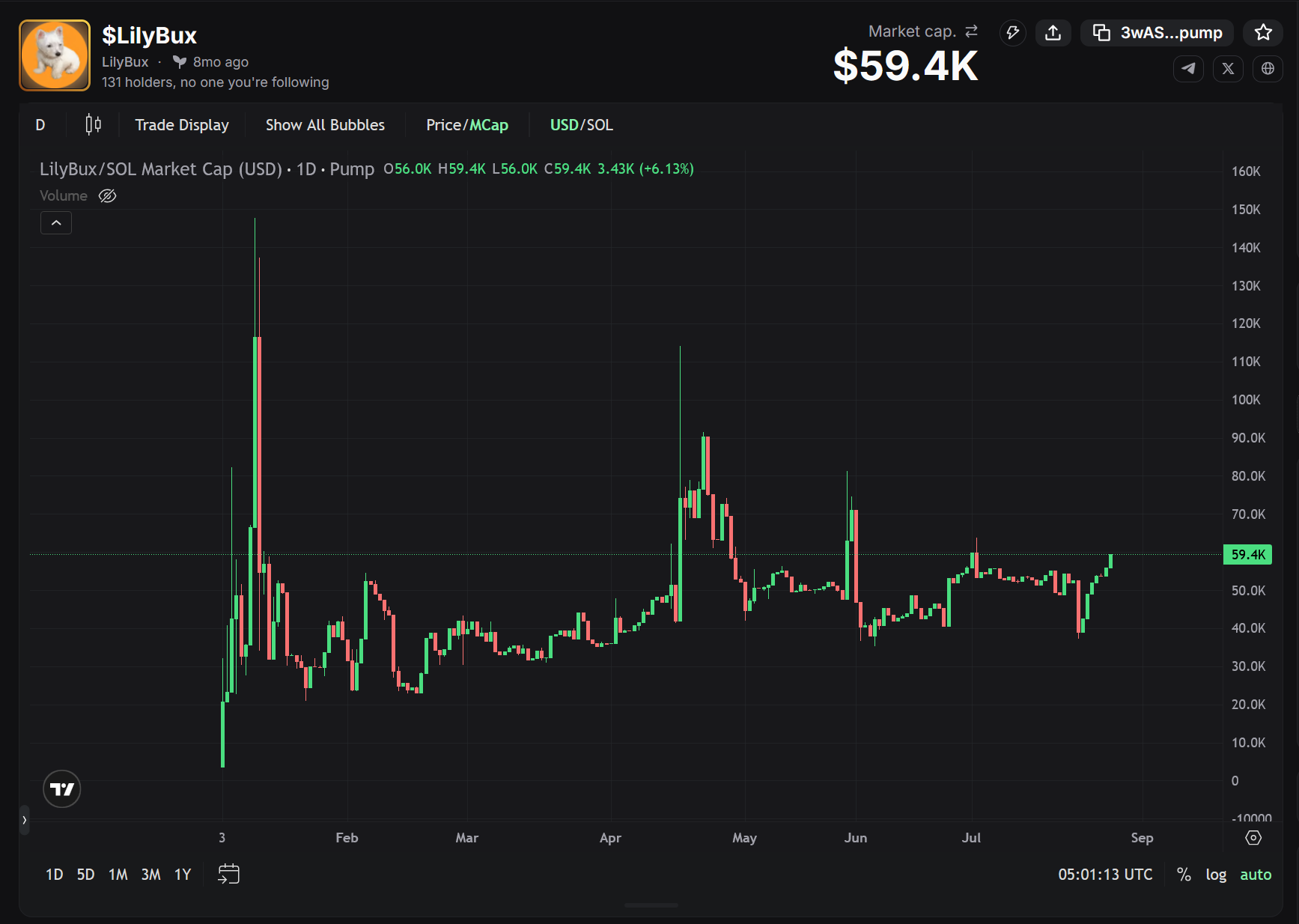1299x924 pixels.
Task: Toggle Show All Bubbles
Action: click(x=325, y=125)
